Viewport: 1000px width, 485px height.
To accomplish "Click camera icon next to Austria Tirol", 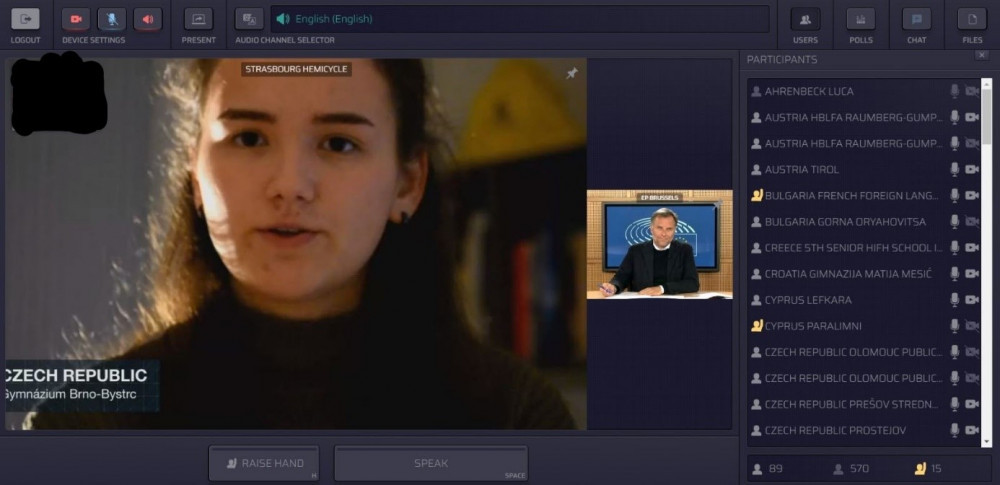I will [x=971, y=169].
